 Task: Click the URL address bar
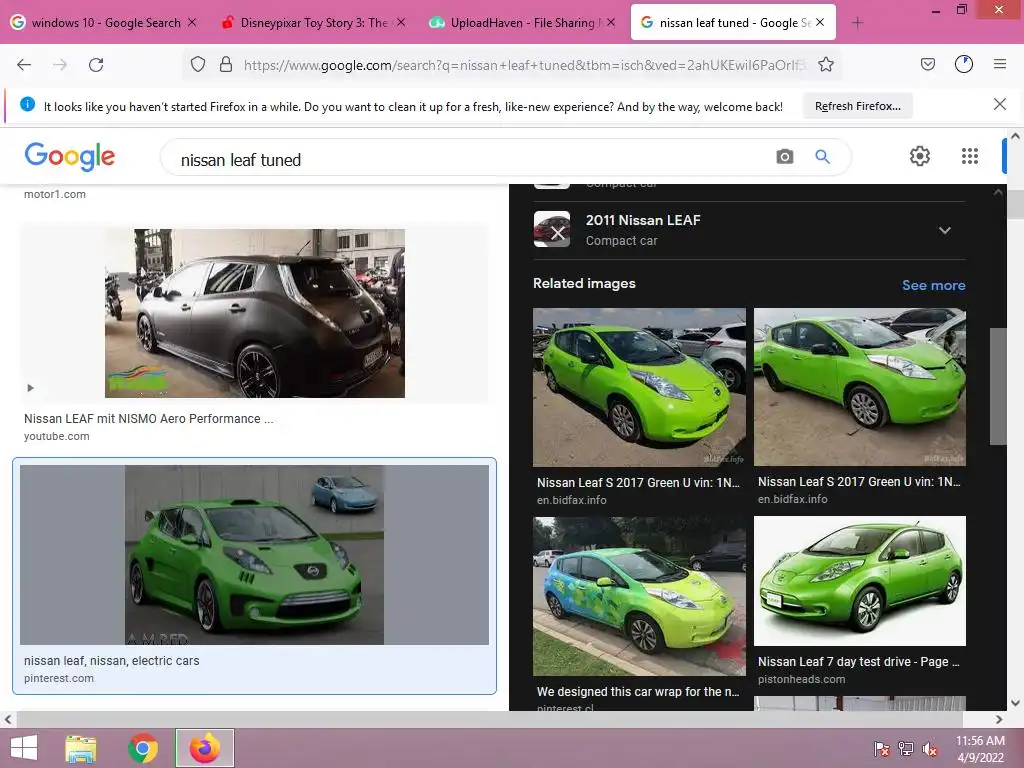pyautogui.click(x=526, y=65)
